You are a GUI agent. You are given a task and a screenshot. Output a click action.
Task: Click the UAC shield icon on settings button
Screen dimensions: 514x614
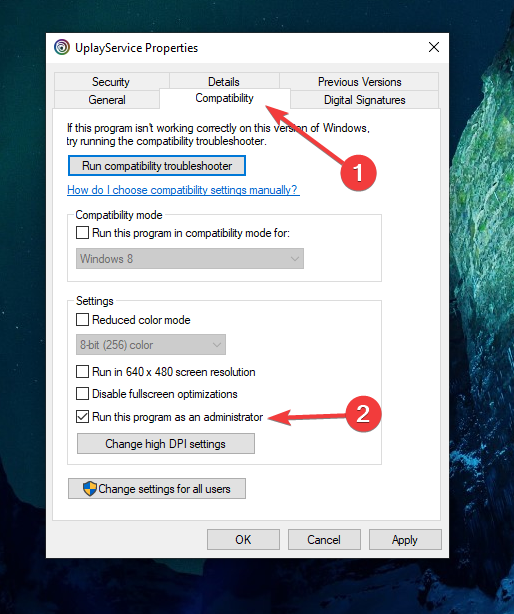90,489
